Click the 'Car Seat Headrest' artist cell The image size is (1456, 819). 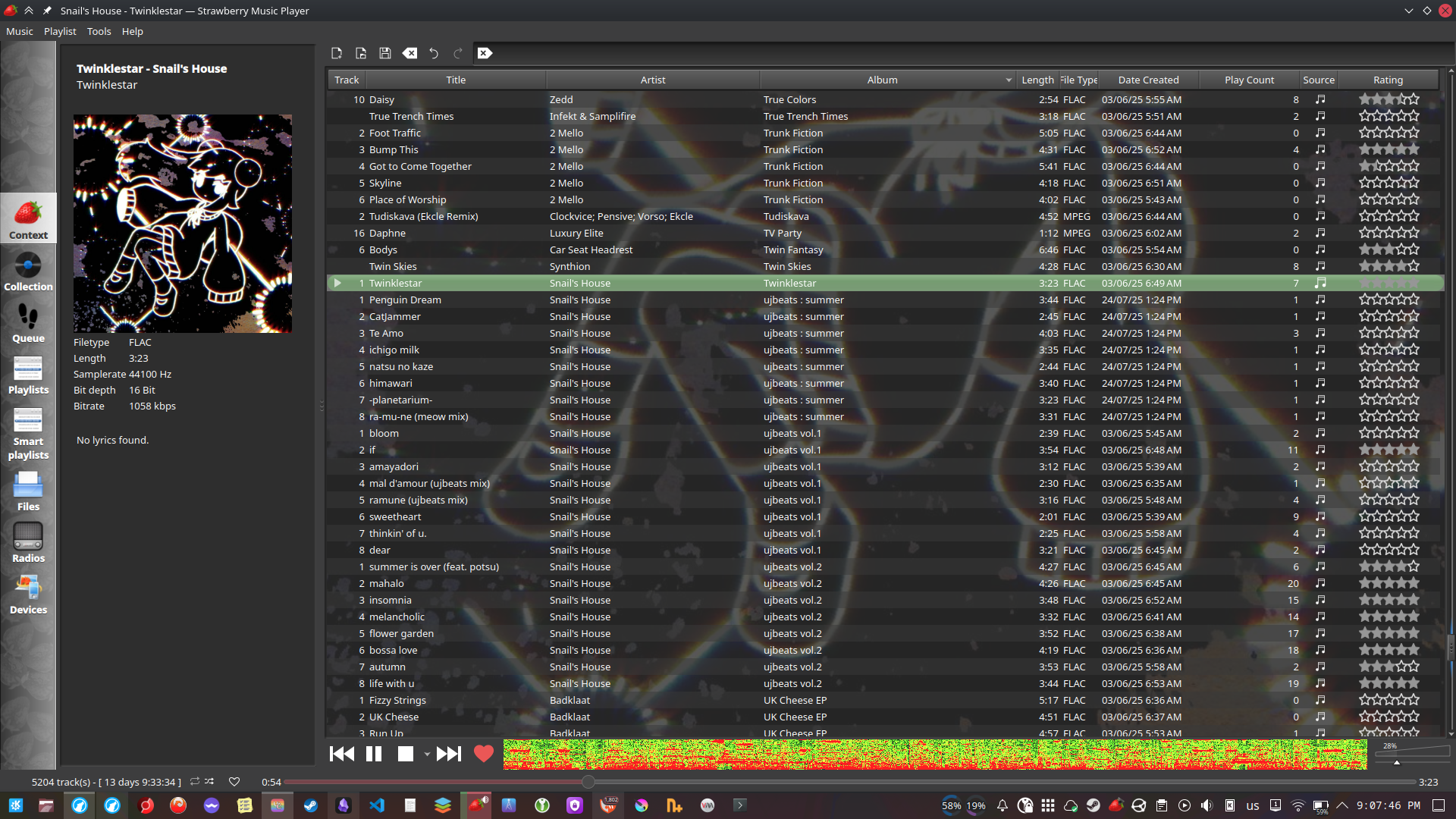(591, 249)
